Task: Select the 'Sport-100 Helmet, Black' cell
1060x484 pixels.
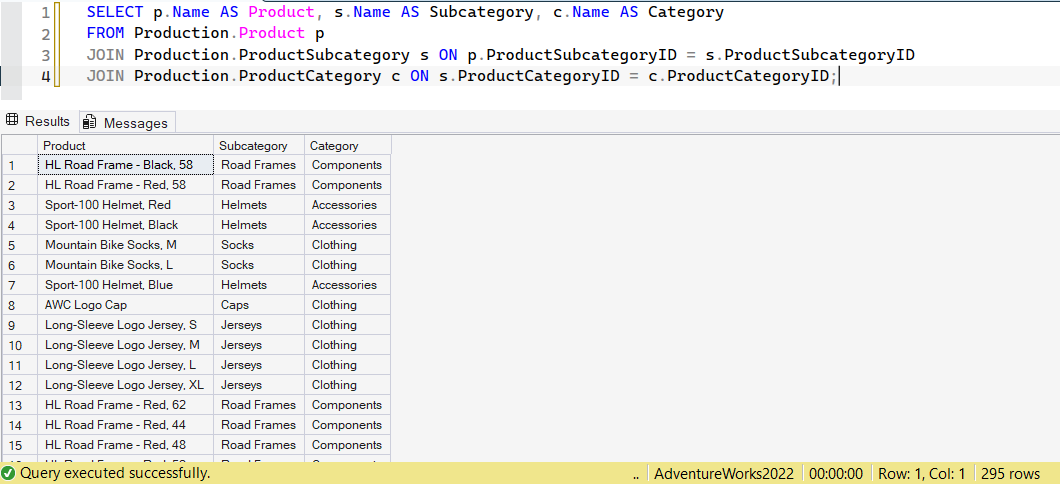Action: 126,224
